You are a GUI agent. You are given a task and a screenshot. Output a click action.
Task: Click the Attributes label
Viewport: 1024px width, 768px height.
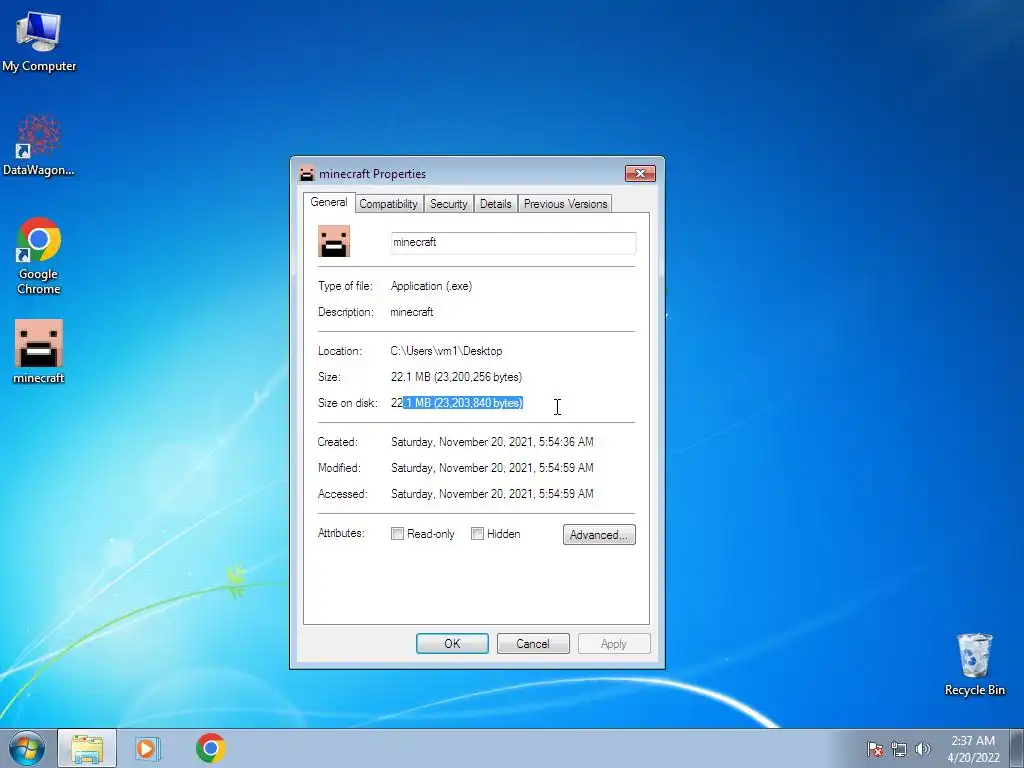pos(341,533)
